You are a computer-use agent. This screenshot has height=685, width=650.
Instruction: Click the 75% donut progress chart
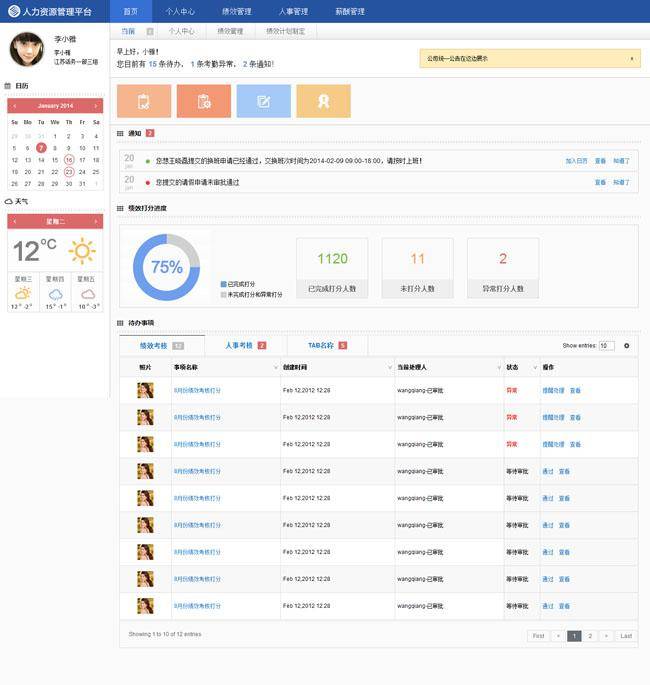166,267
